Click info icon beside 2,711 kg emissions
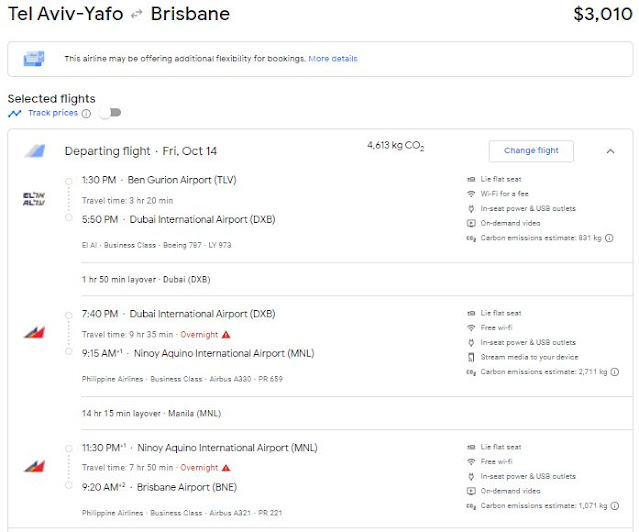639x532 pixels. pos(610,372)
